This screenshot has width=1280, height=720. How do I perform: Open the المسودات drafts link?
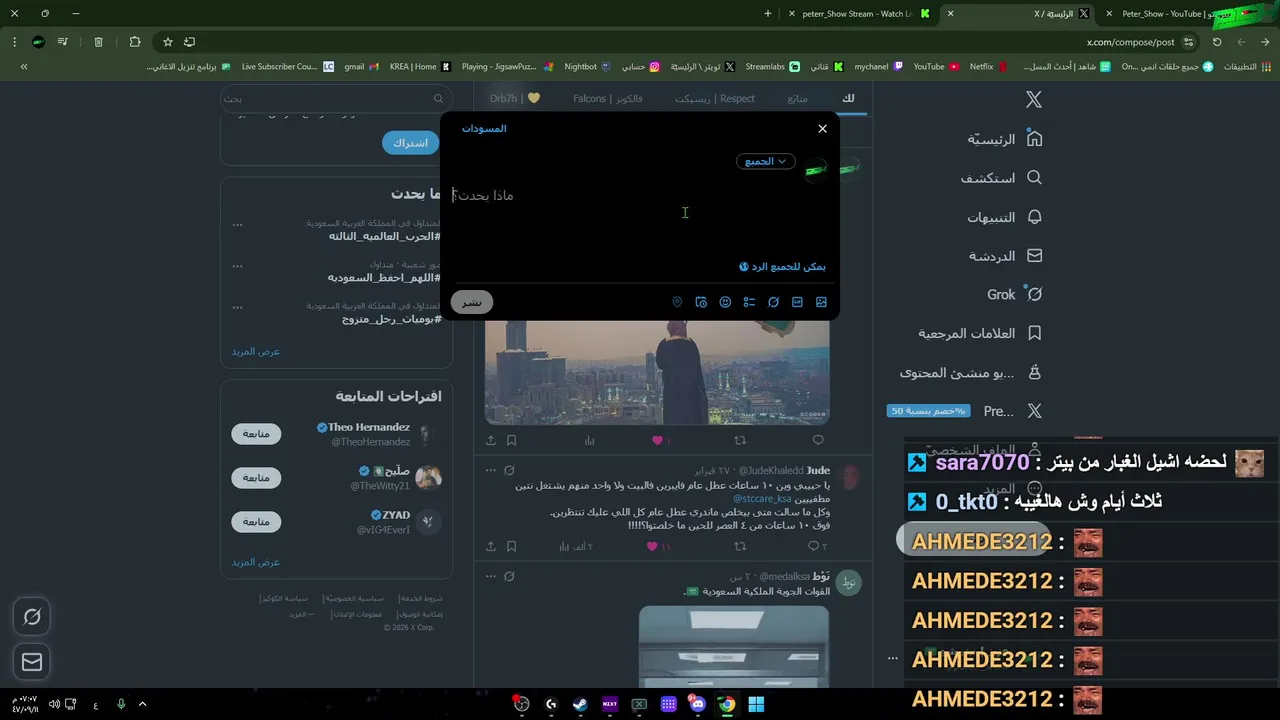tap(484, 129)
